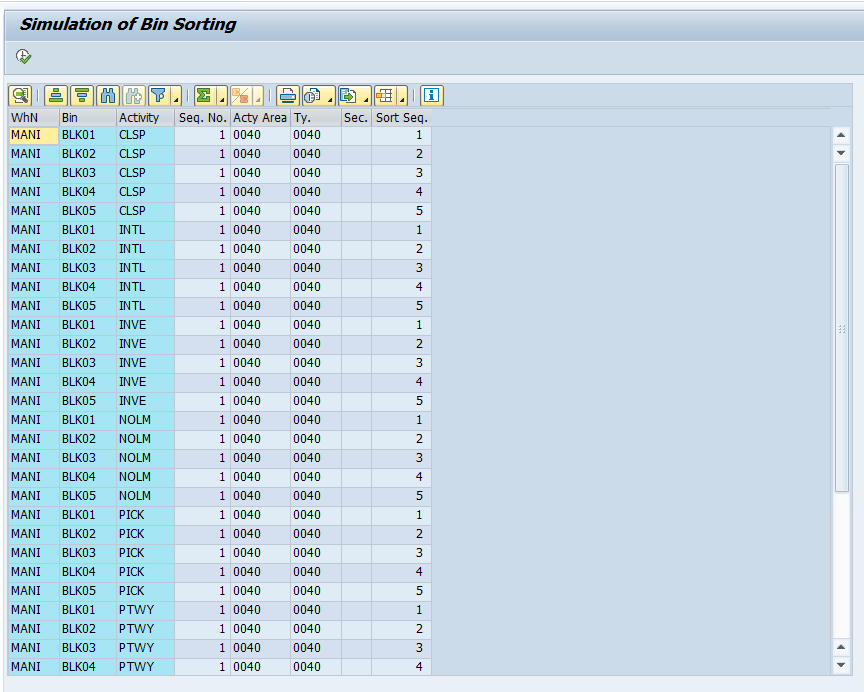This screenshot has height=692, width=864.
Task: Open the Information icon in the toolbar
Action: 431,96
